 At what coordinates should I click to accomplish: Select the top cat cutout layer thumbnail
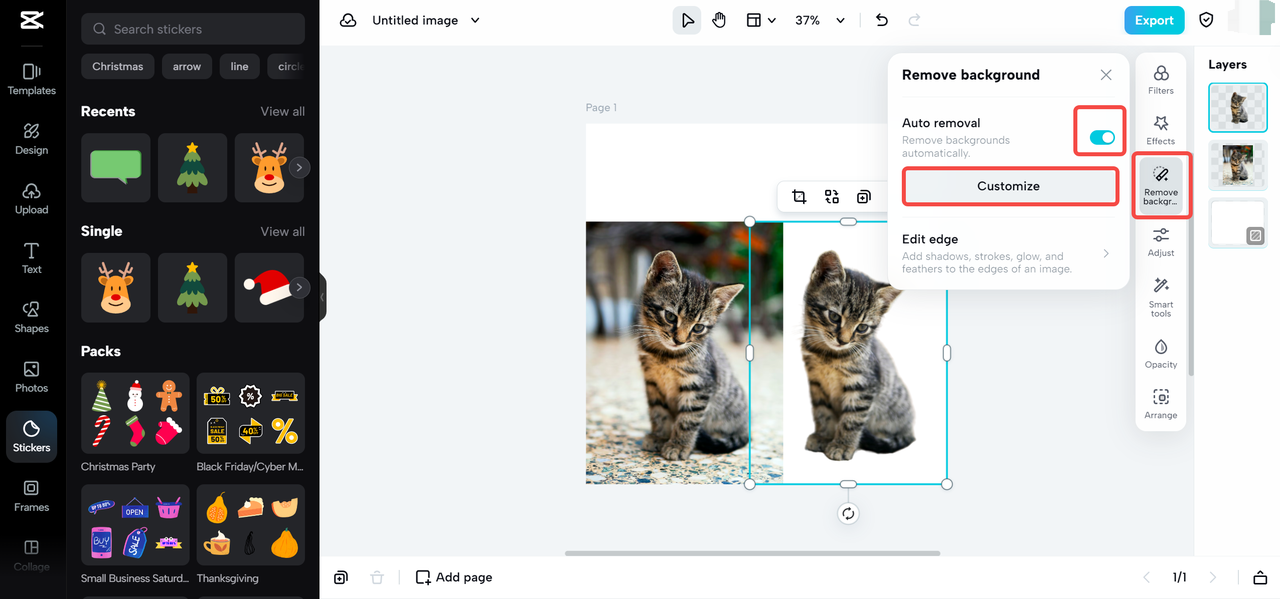pos(1238,107)
